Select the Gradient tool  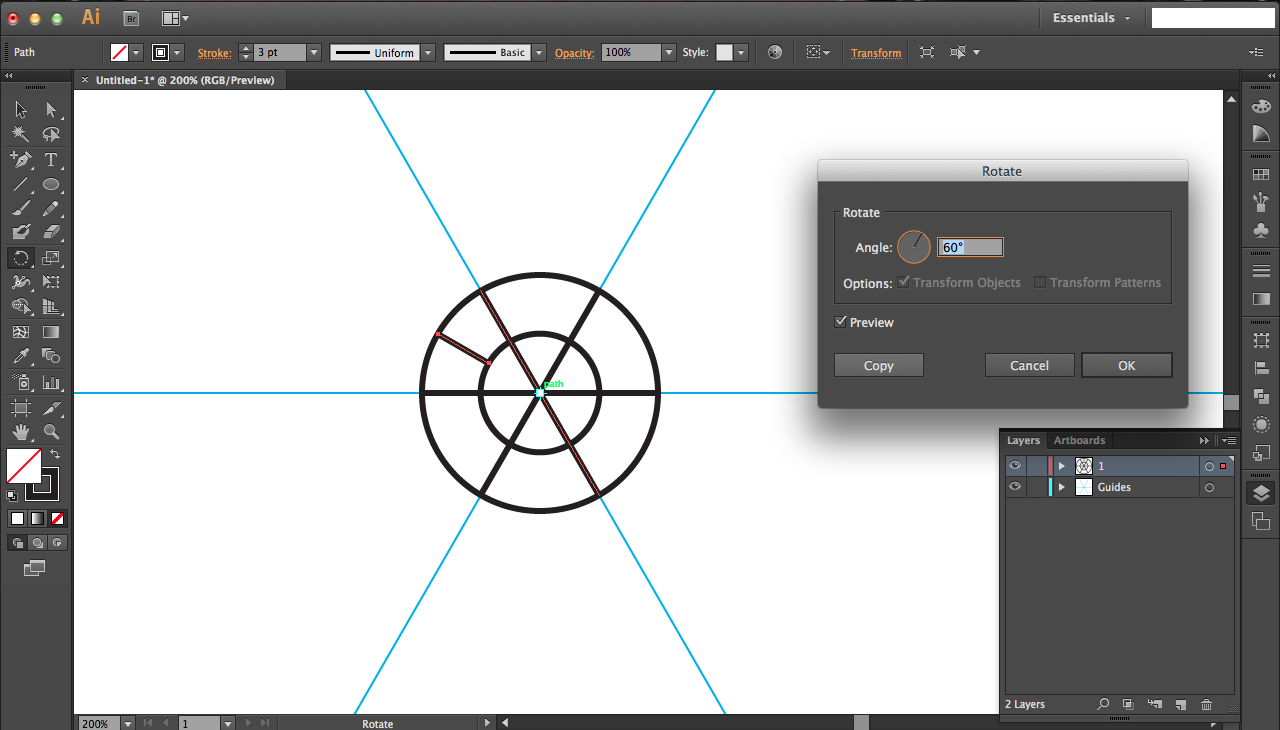click(51, 332)
